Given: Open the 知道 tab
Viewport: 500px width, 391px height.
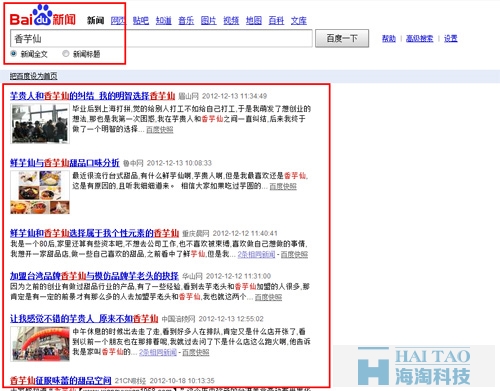Looking at the screenshot, I should pos(164,21).
